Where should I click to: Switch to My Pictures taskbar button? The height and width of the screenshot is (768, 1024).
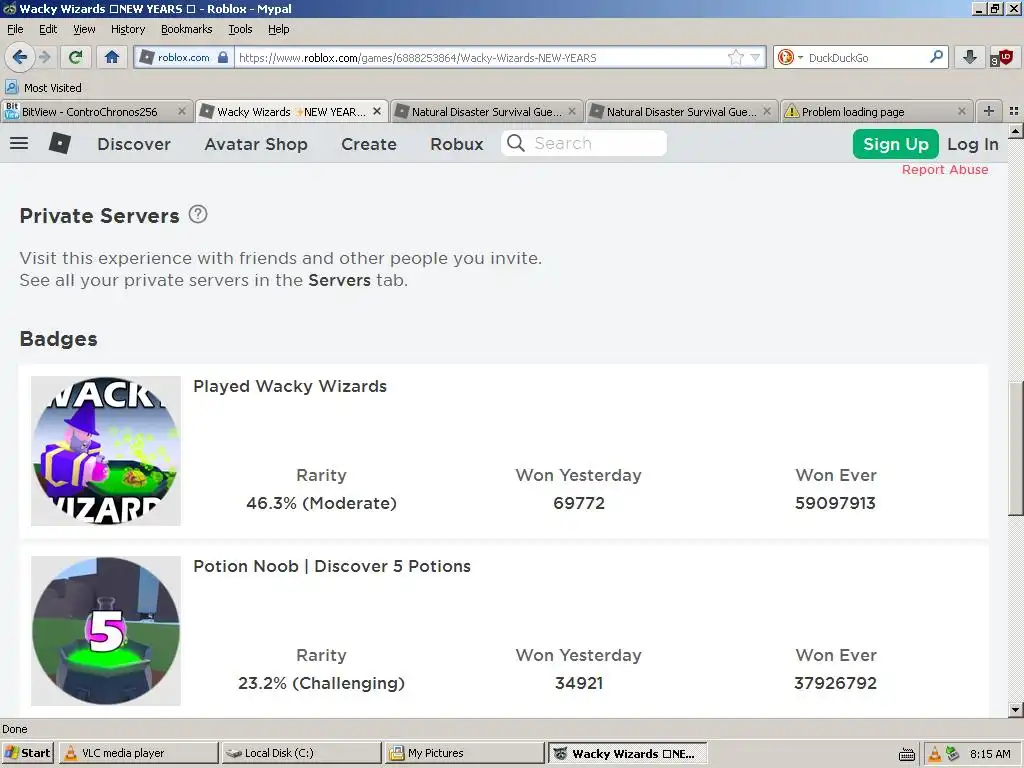point(464,753)
